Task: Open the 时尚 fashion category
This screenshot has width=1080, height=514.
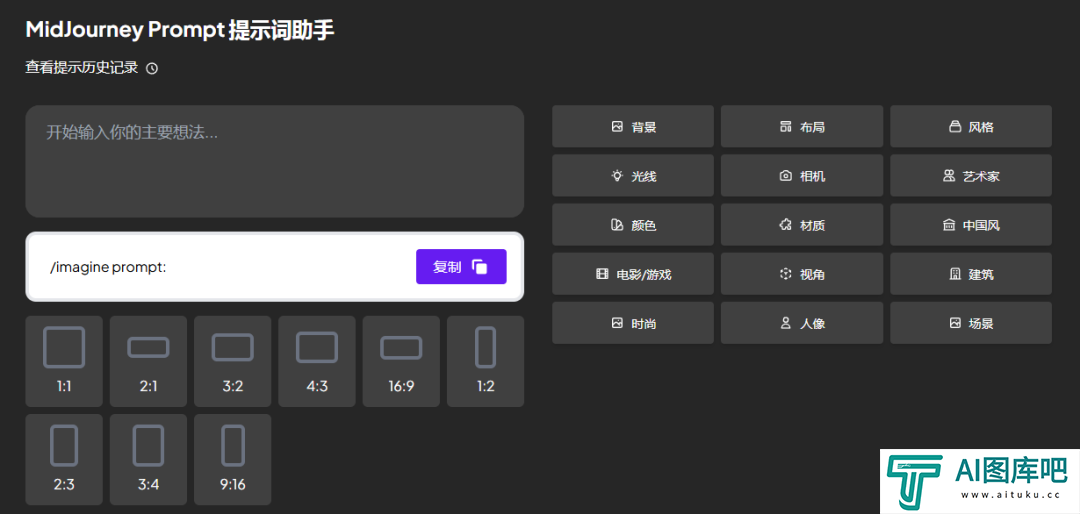Action: (633, 323)
